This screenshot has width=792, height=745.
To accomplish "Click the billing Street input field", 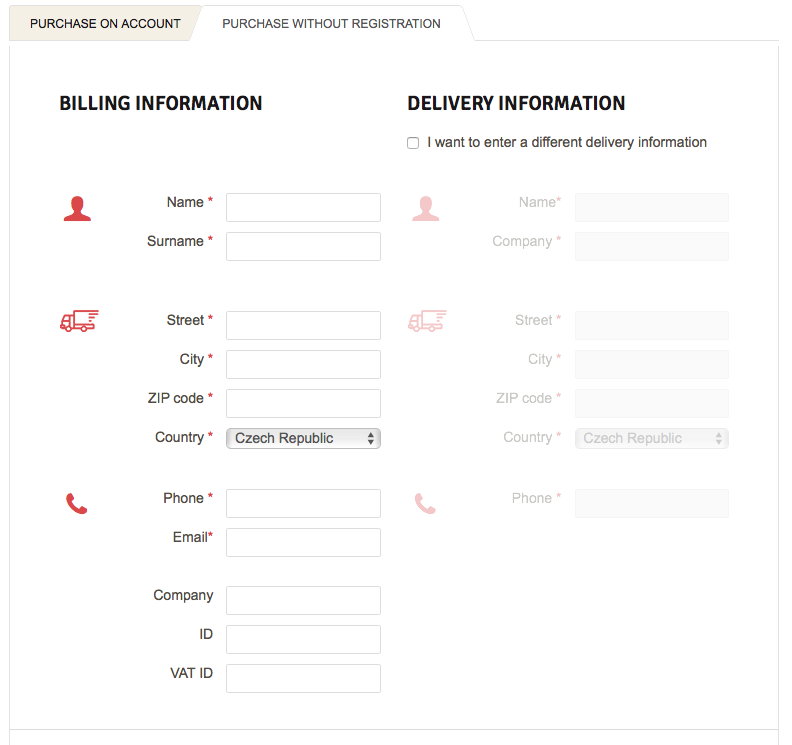I will (x=303, y=325).
